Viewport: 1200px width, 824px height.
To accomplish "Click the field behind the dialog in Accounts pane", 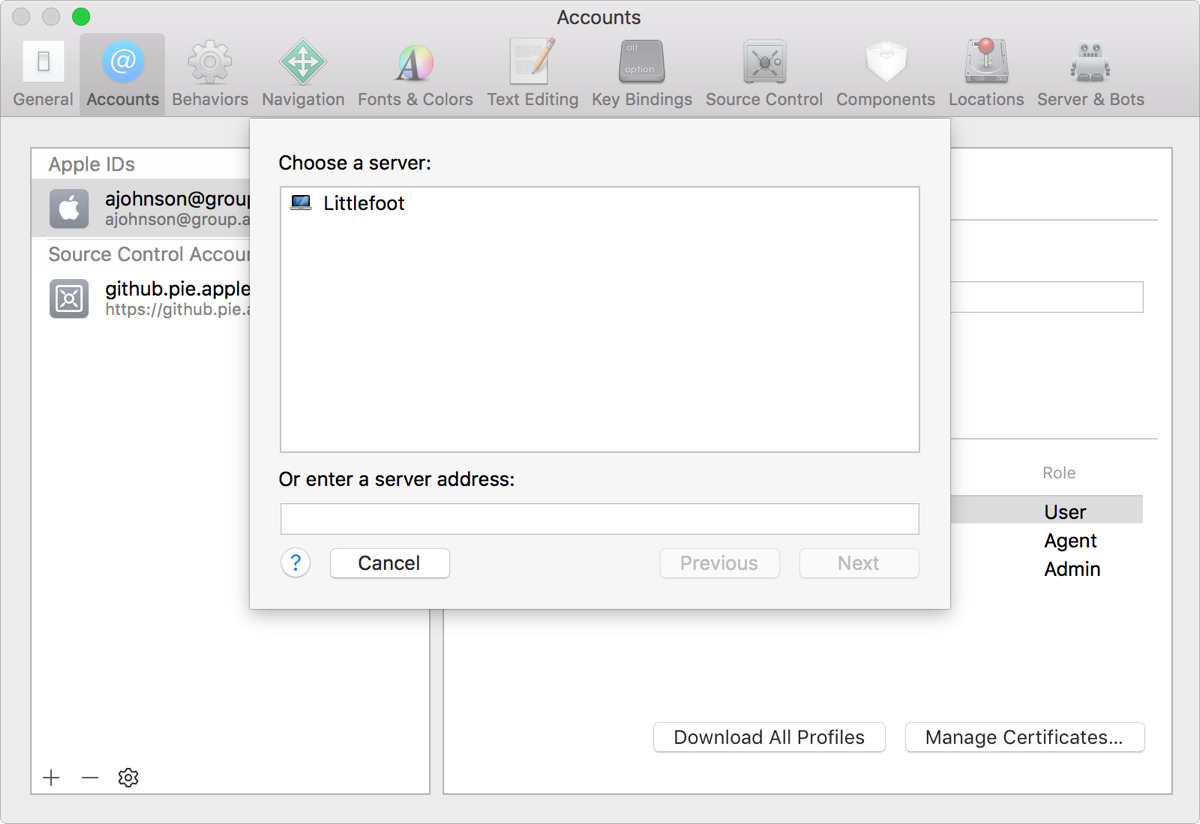I will pos(1047,297).
